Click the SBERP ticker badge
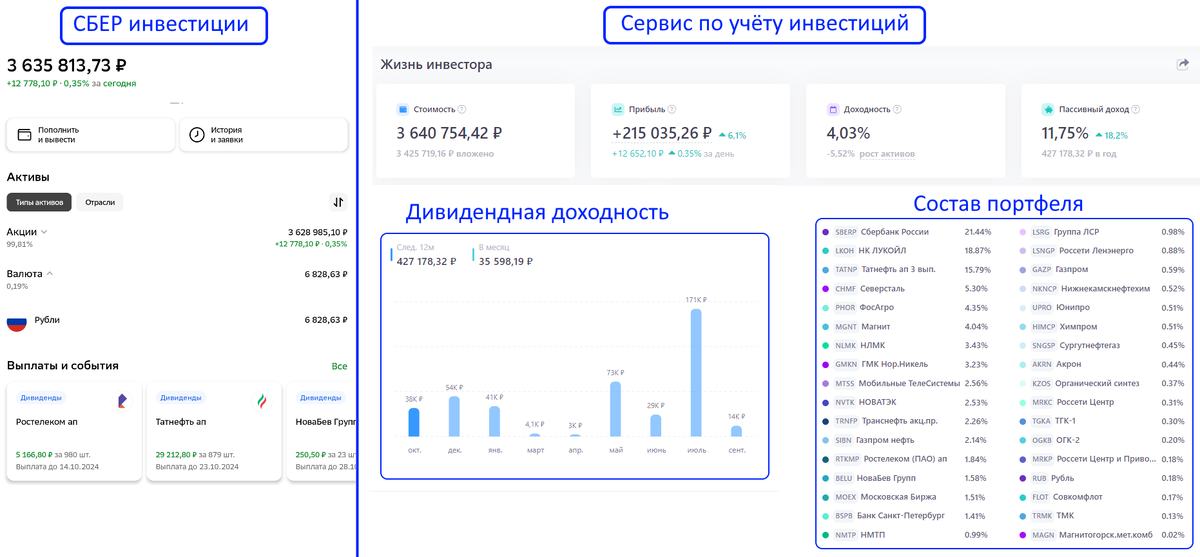The width and height of the screenshot is (1200, 557). 845,232
